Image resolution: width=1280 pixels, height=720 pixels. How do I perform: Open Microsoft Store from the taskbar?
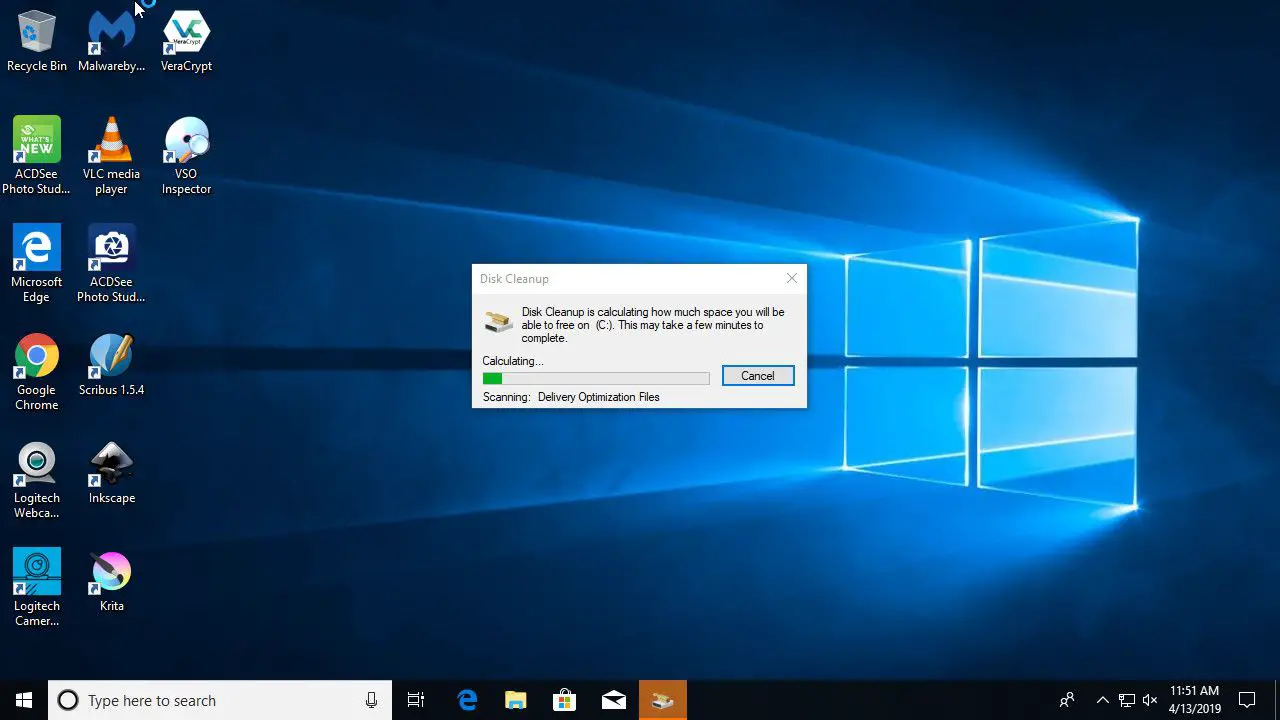[x=564, y=700]
